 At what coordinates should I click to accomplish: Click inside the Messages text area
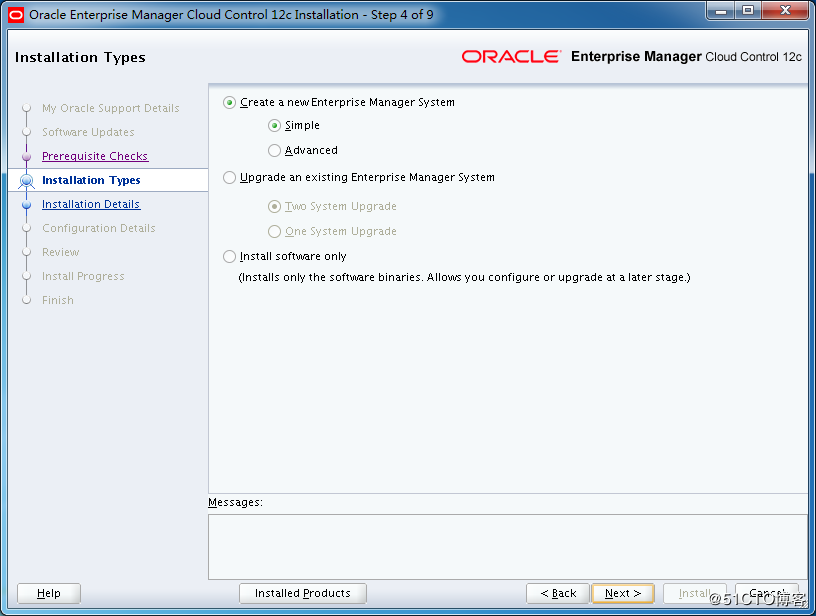[x=507, y=546]
